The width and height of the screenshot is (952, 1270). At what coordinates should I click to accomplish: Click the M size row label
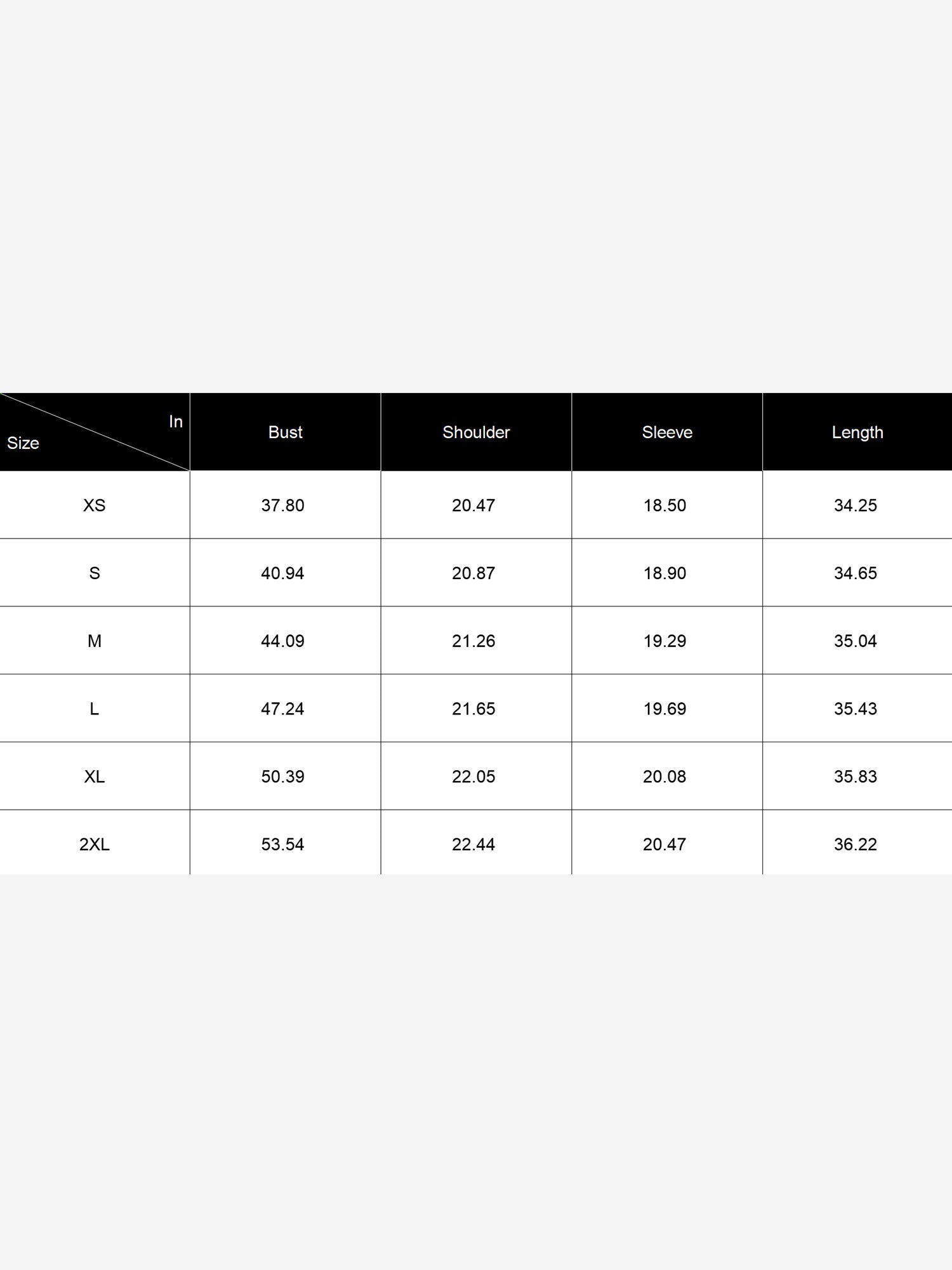[95, 641]
